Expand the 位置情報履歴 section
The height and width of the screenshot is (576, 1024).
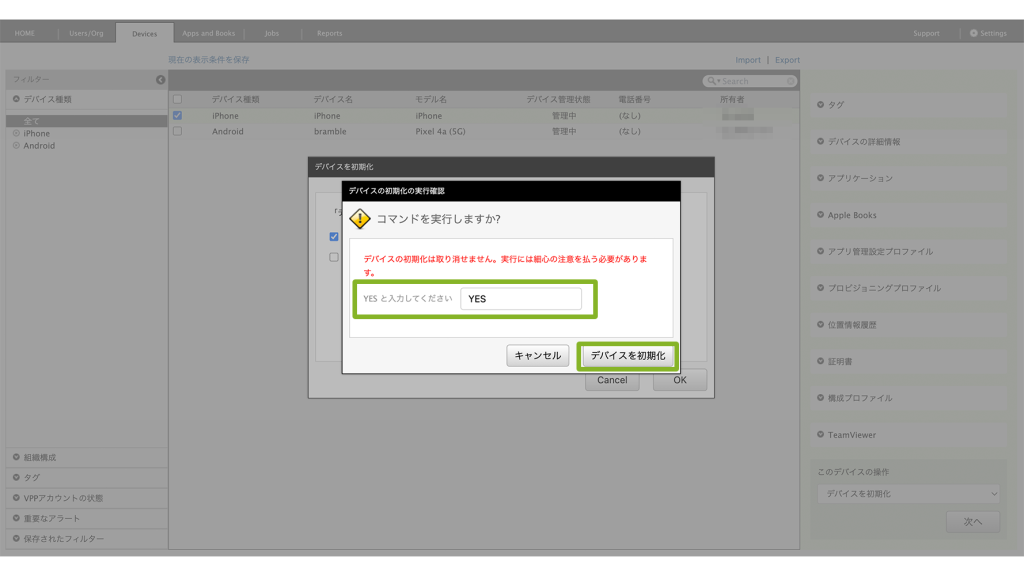[852, 325]
